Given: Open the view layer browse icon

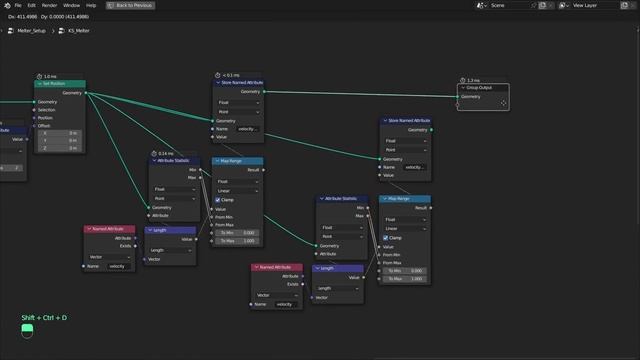Looking at the screenshot, I should tap(564, 5).
